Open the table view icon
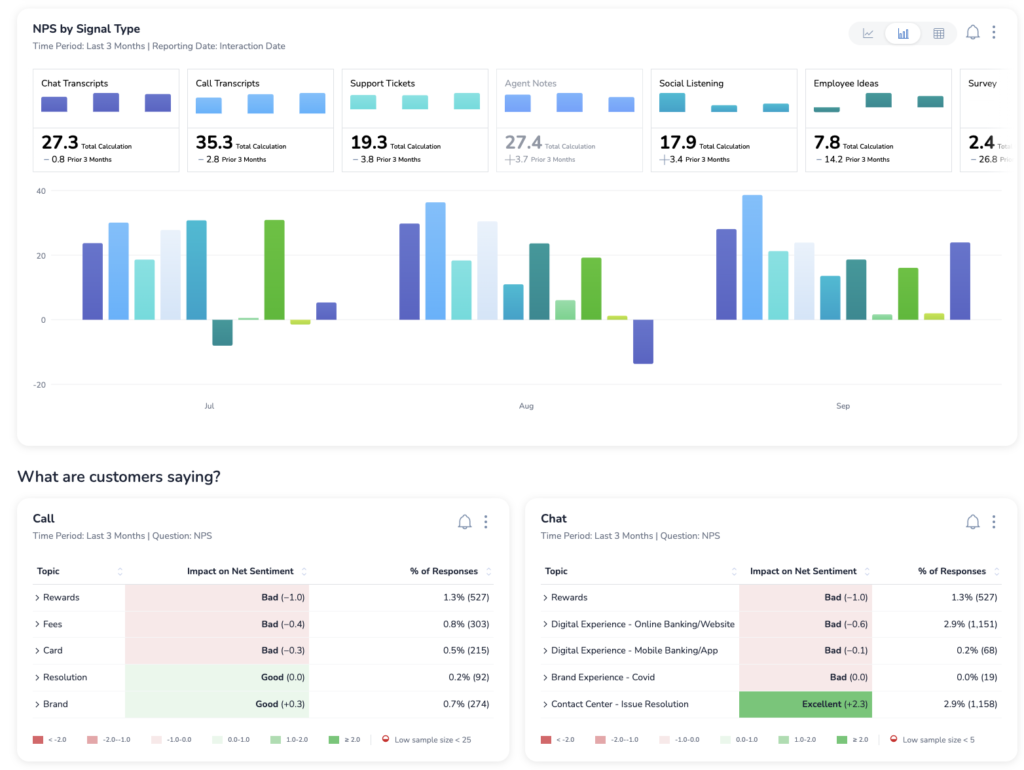 click(938, 32)
